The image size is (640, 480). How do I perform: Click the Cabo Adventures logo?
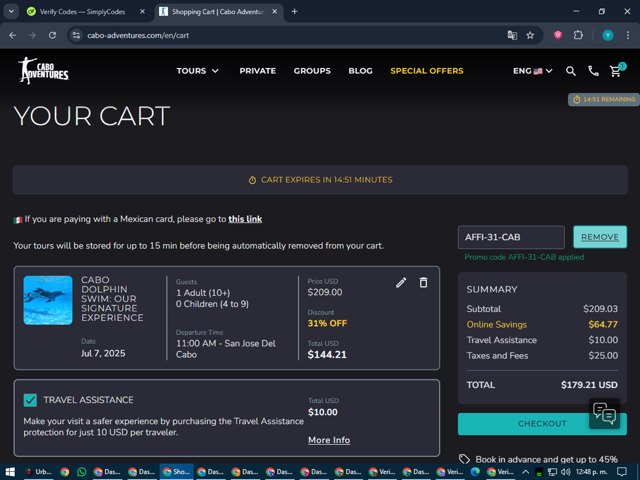pyautogui.click(x=43, y=71)
